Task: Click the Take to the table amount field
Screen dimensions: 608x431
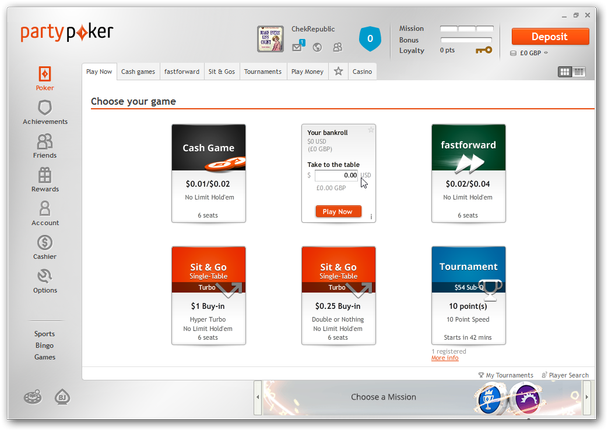Action: pyautogui.click(x=337, y=176)
